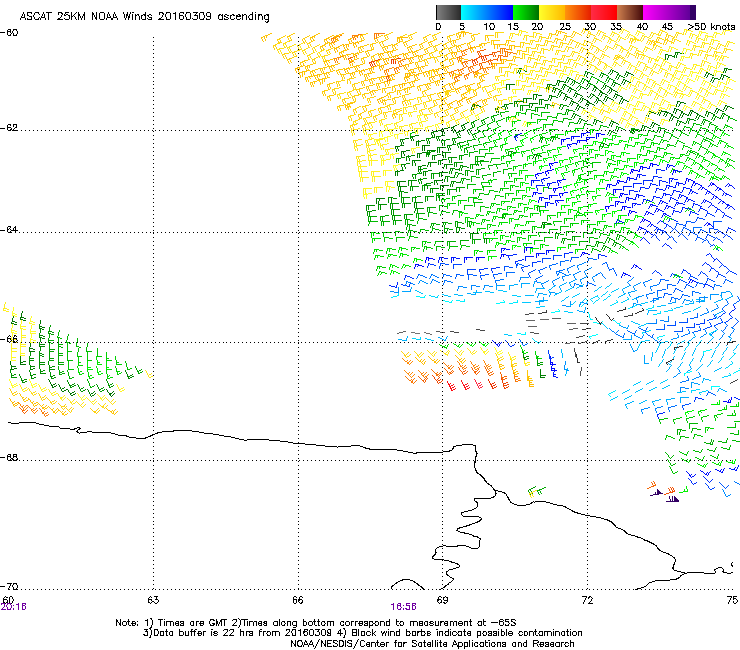
Task: Click the '-64' latitude label
Action: [x=9, y=230]
